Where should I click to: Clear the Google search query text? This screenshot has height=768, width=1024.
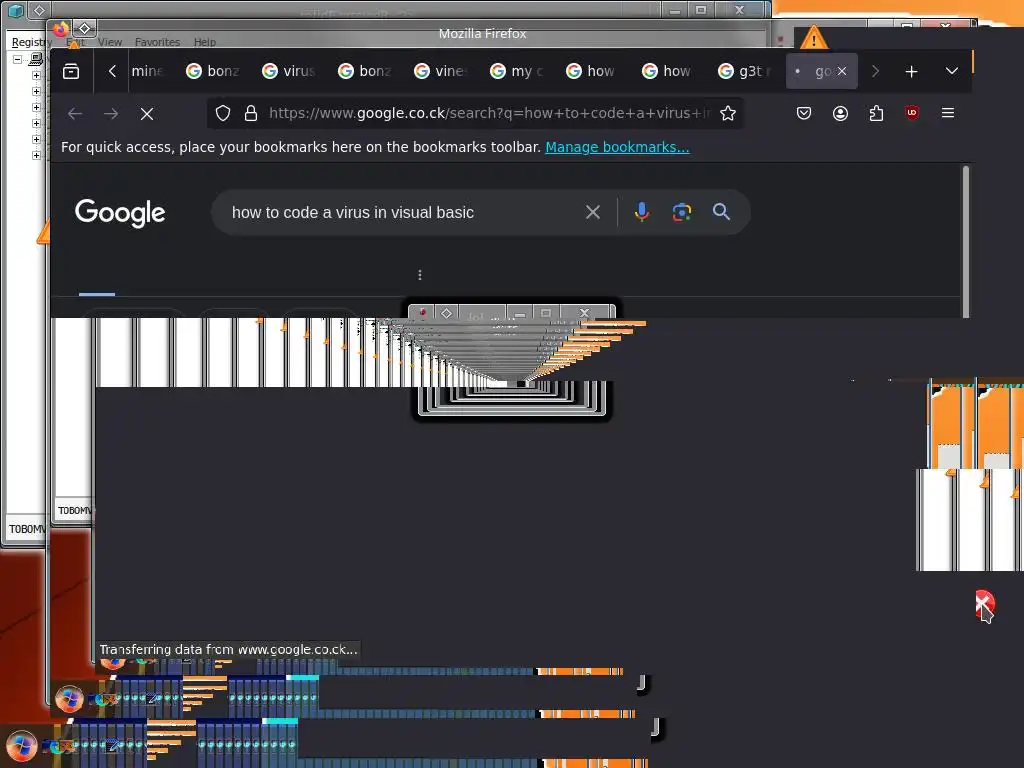pos(593,212)
